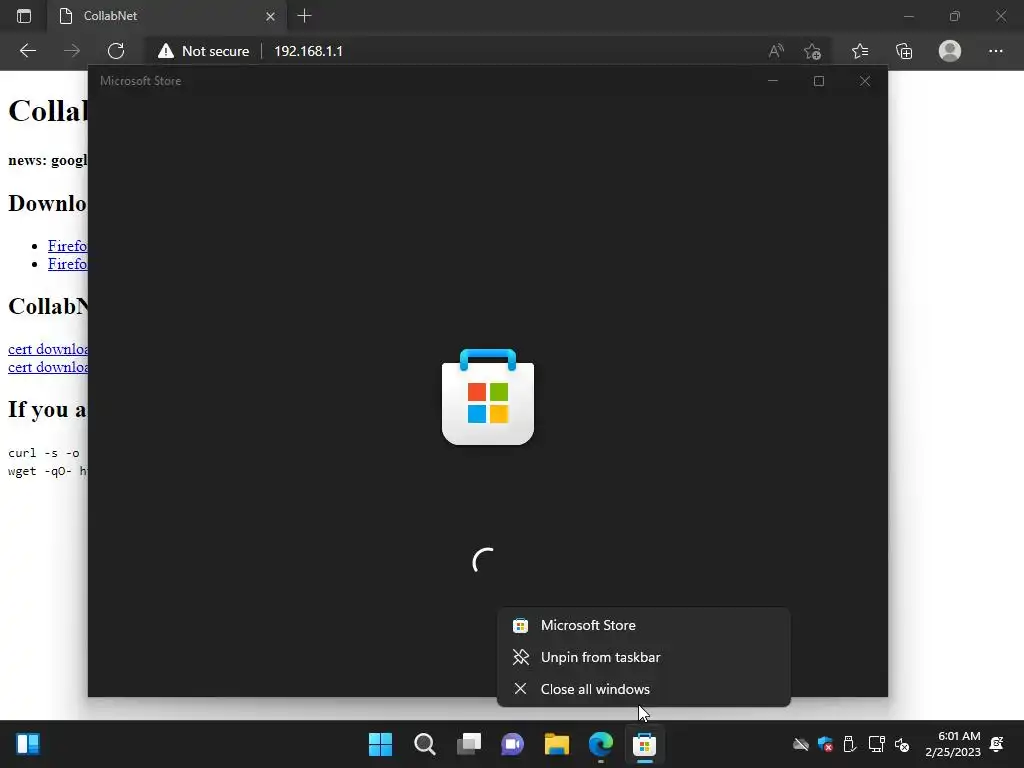Click the USB safely remove tray icon

coord(850,744)
